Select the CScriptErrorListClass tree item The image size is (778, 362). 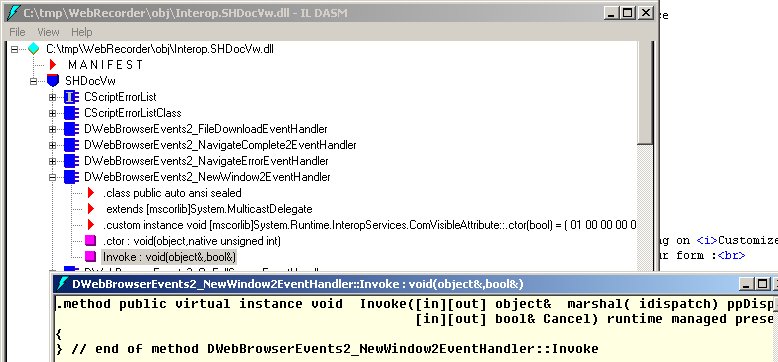point(132,113)
